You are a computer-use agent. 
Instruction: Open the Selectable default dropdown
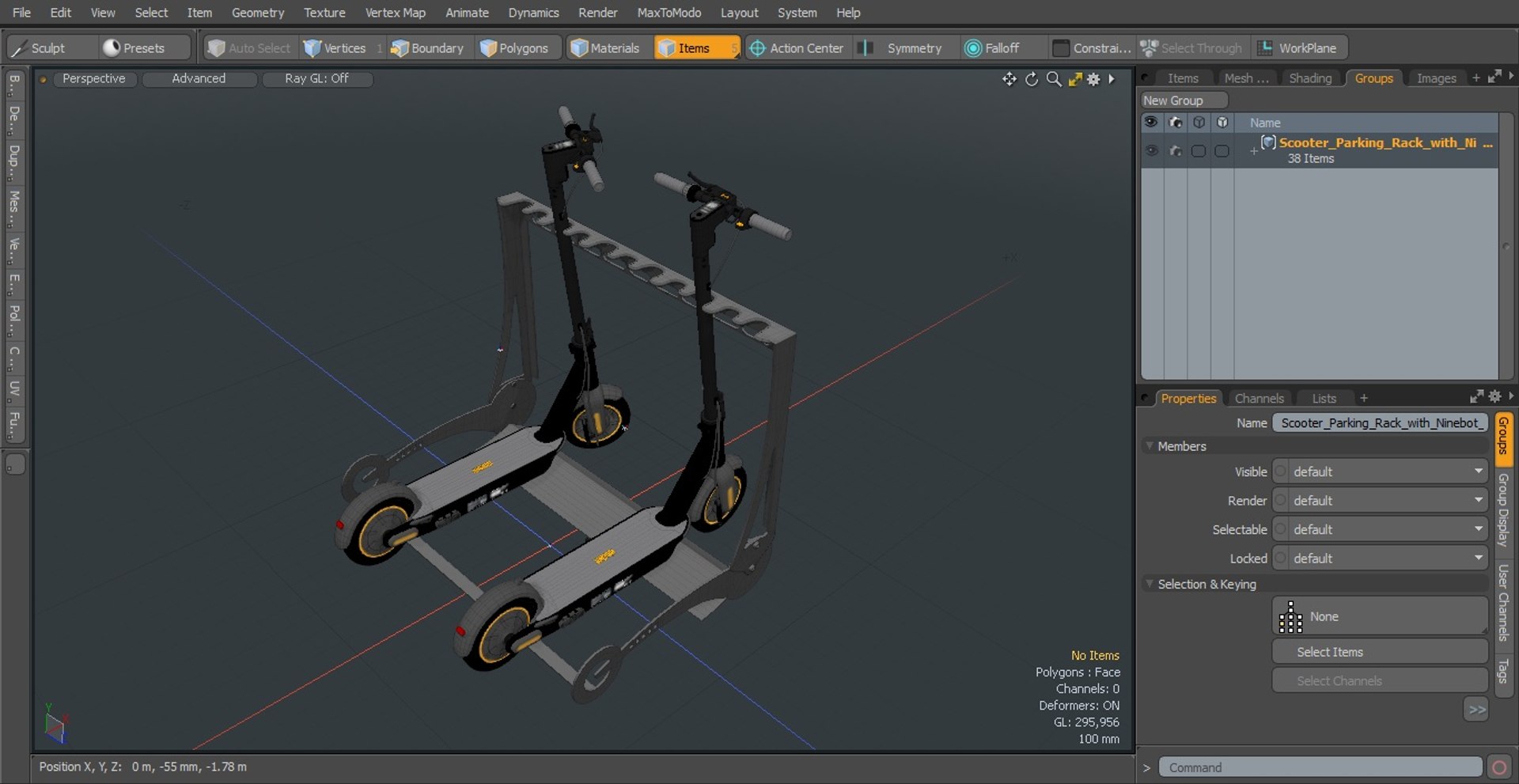[1380, 529]
